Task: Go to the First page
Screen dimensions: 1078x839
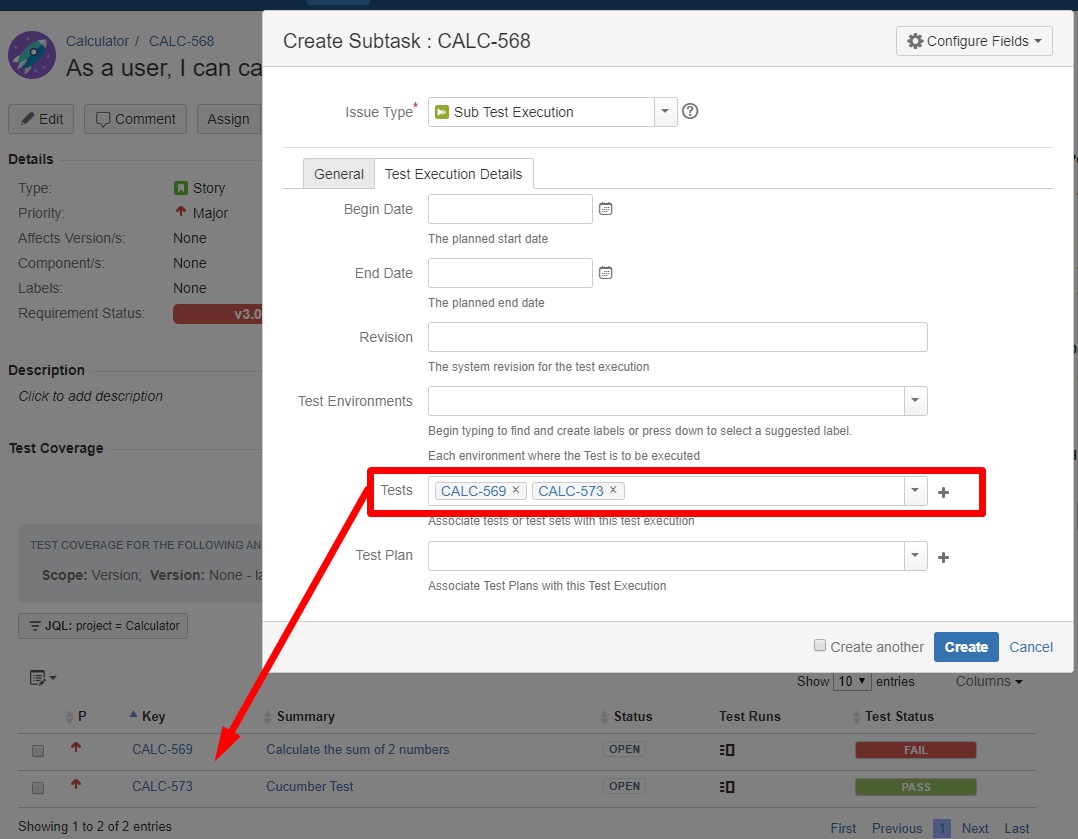Action: [843, 829]
